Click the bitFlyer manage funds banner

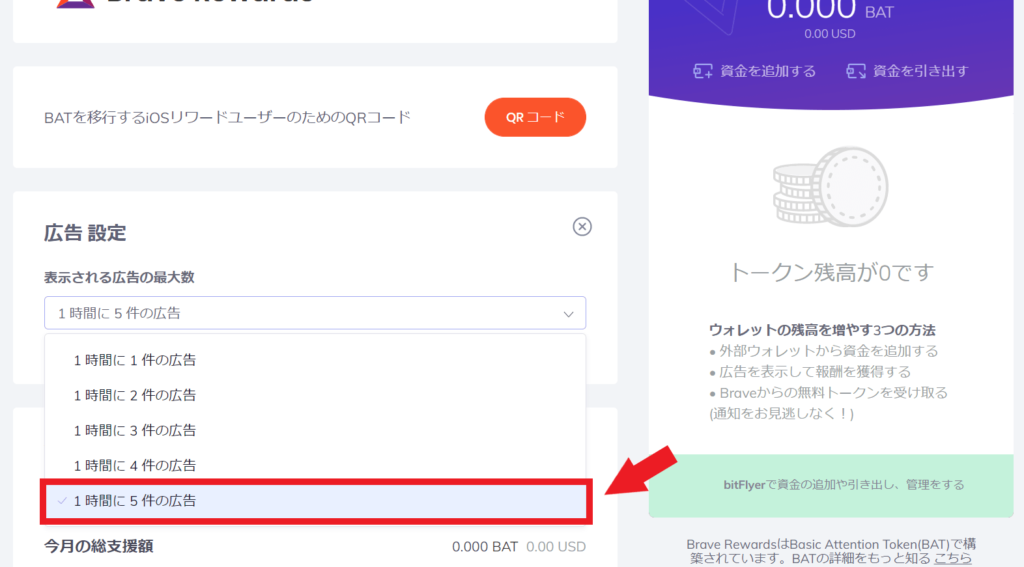point(831,485)
